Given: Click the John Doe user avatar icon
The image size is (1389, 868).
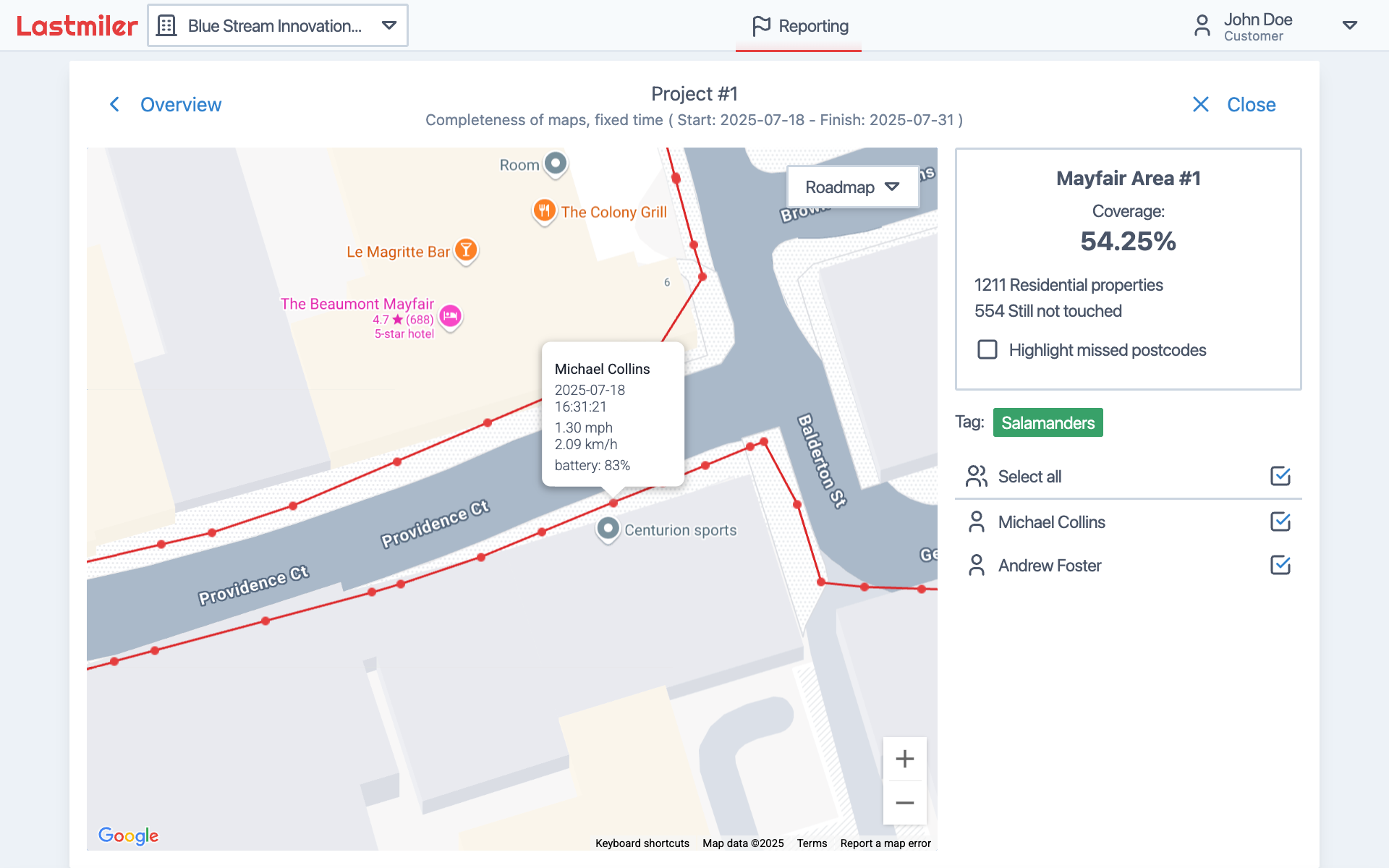Looking at the screenshot, I should click(x=1202, y=26).
